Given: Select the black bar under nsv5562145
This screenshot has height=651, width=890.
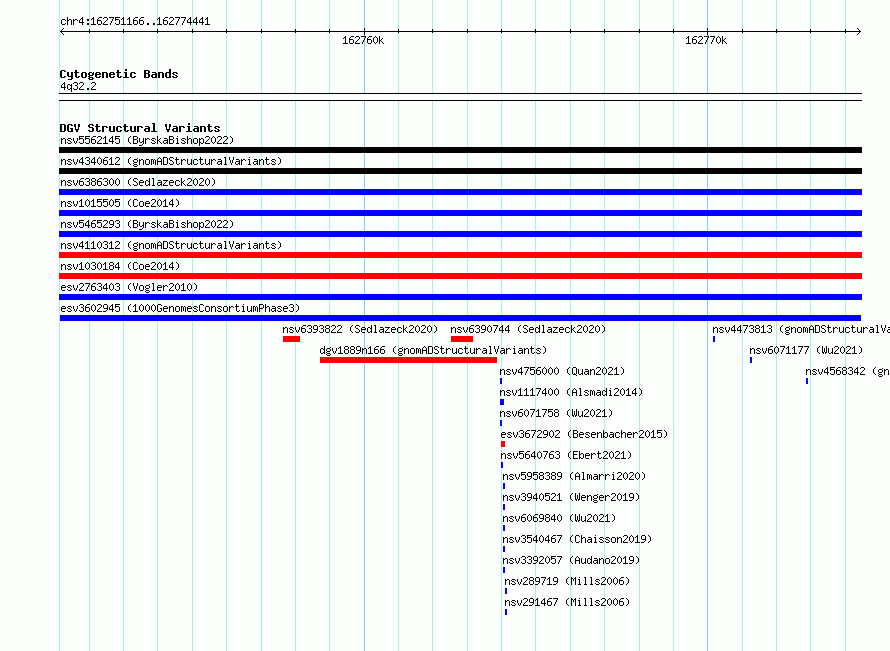Looking at the screenshot, I should pos(460,150).
